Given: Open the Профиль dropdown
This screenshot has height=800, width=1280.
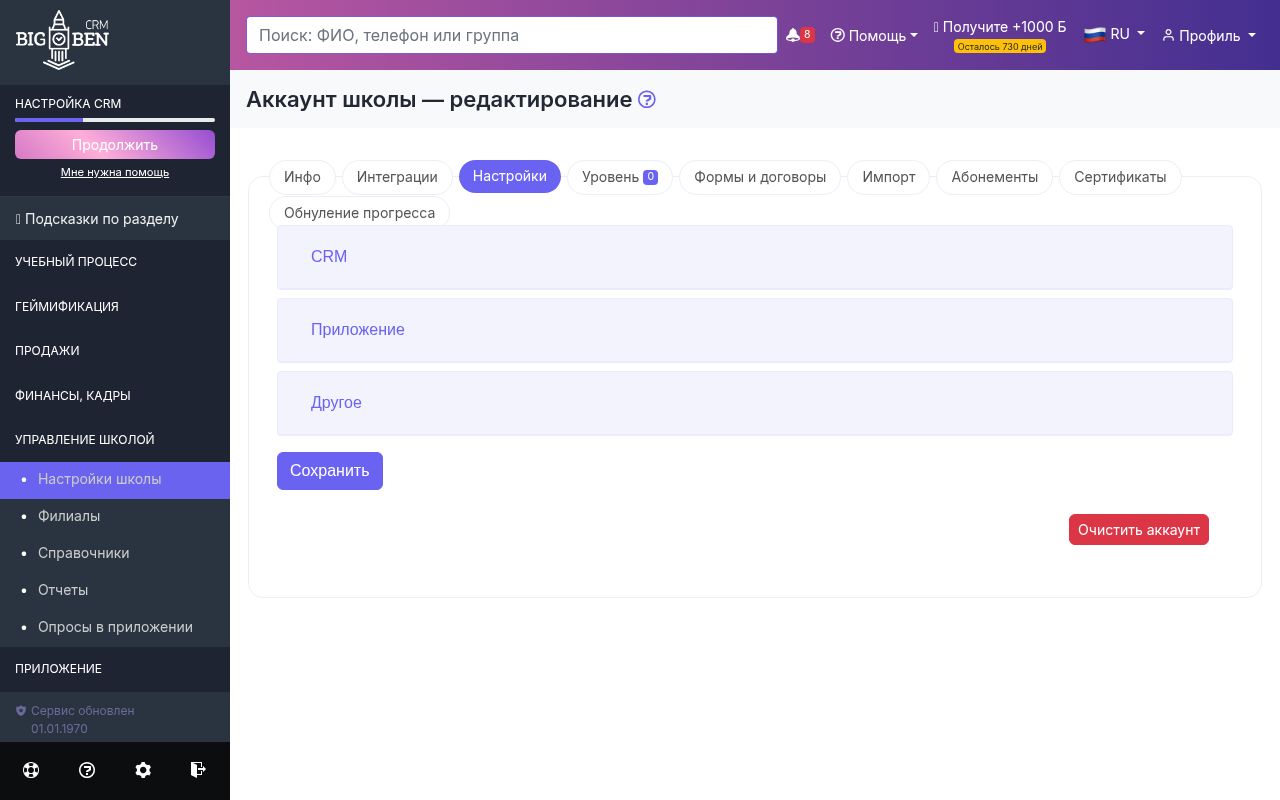Looking at the screenshot, I should coord(1208,35).
